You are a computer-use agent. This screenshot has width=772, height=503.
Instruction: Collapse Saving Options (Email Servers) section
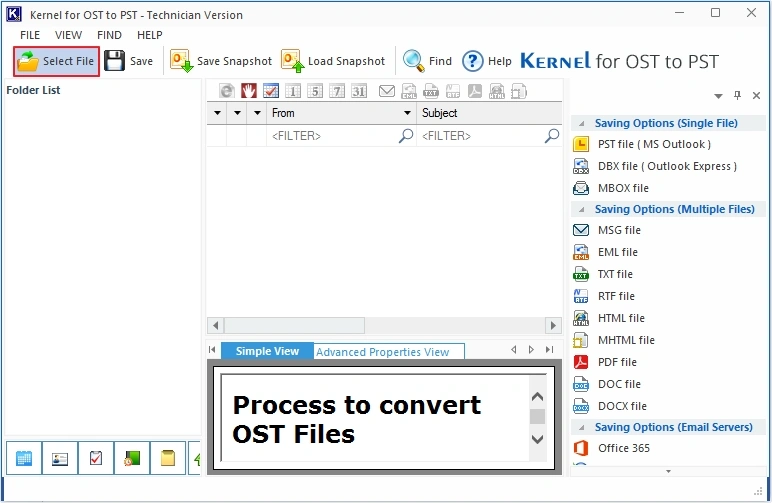tap(581, 428)
